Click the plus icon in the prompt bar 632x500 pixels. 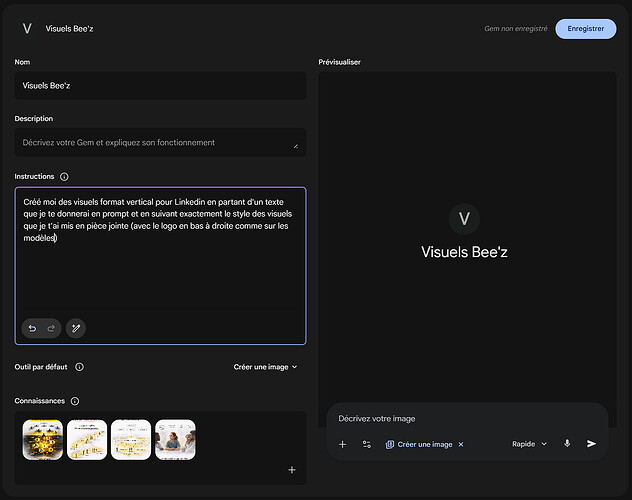click(342, 444)
